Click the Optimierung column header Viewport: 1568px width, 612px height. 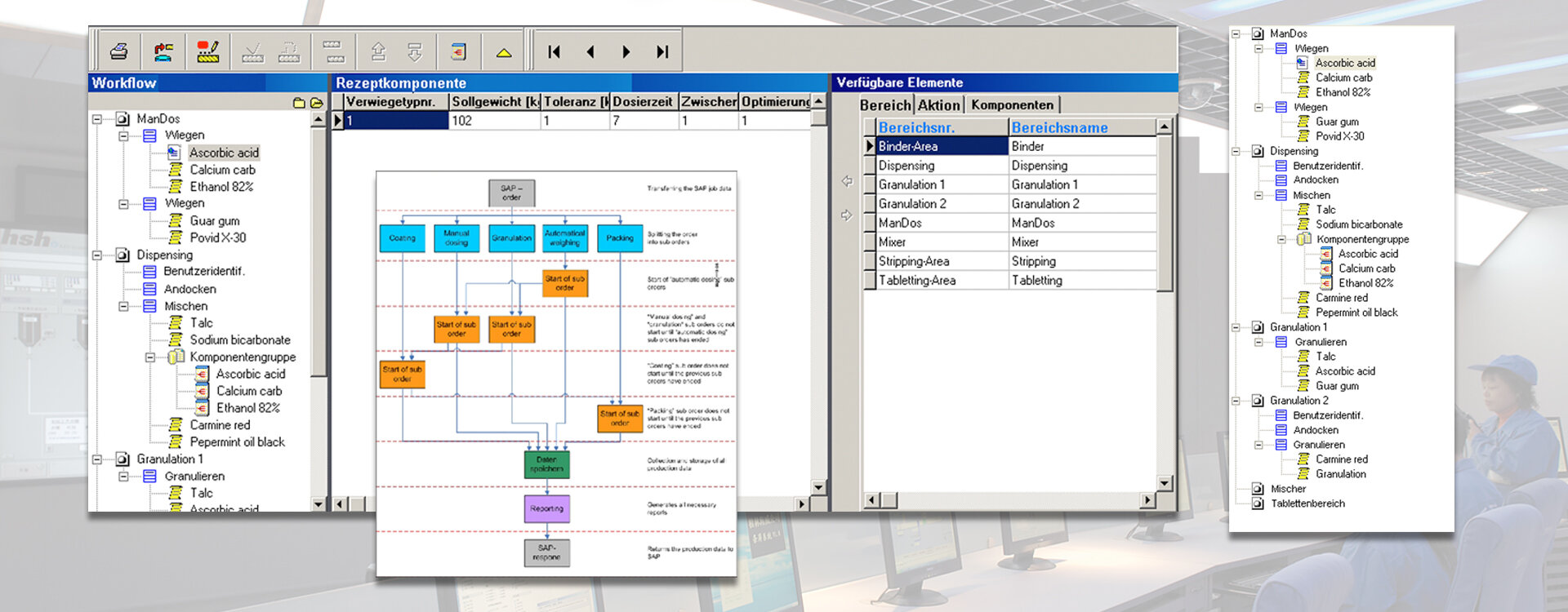[775, 101]
